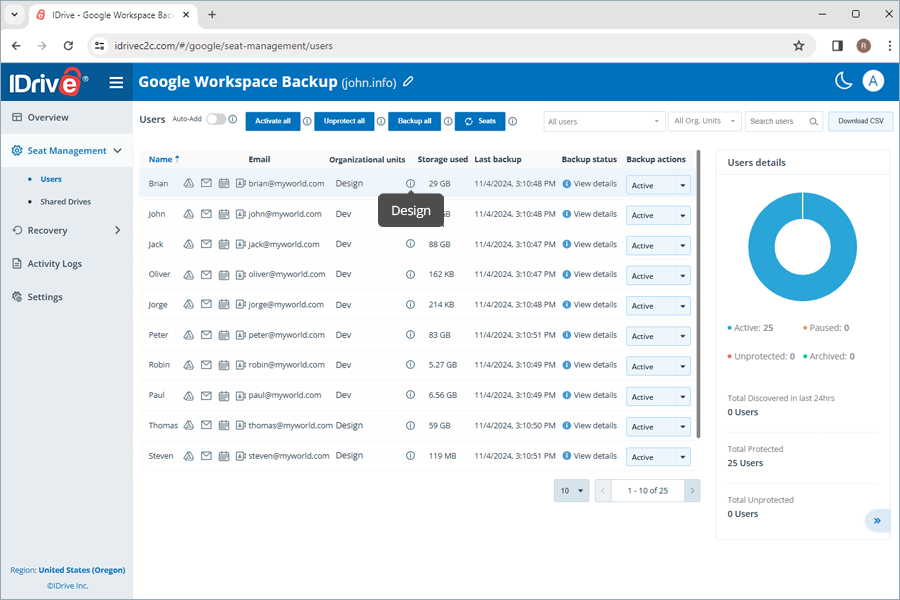This screenshot has height=600, width=900.
Task: Click Jack's Calendar icon
Action: point(224,244)
